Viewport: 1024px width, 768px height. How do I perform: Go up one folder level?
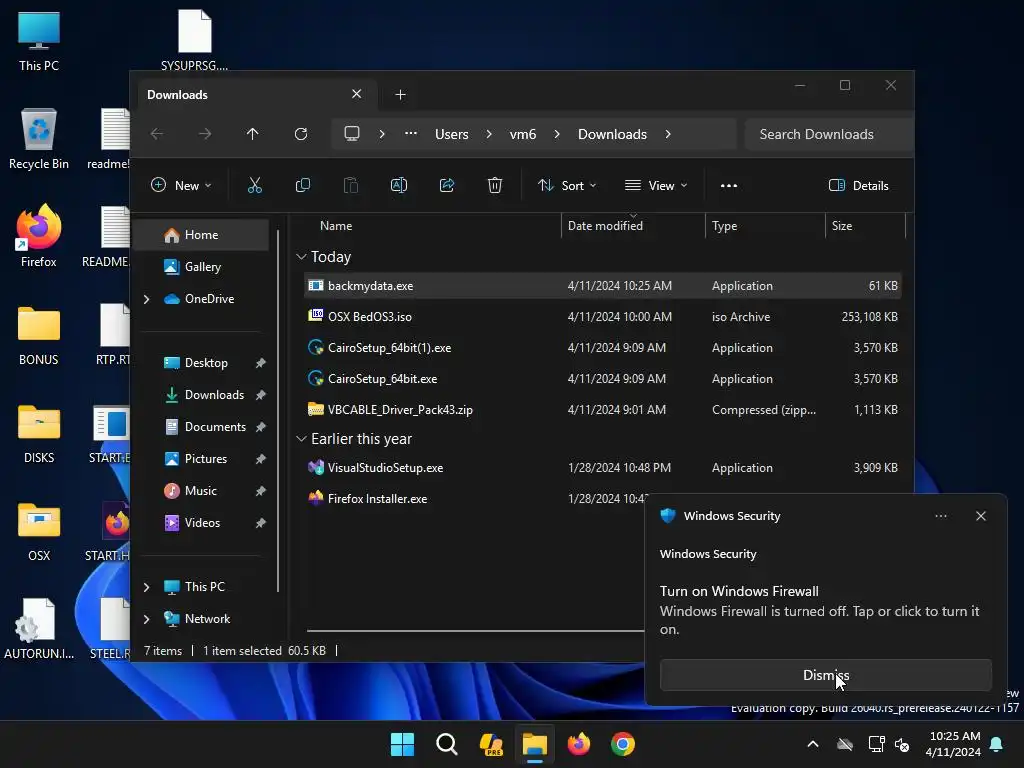point(253,134)
